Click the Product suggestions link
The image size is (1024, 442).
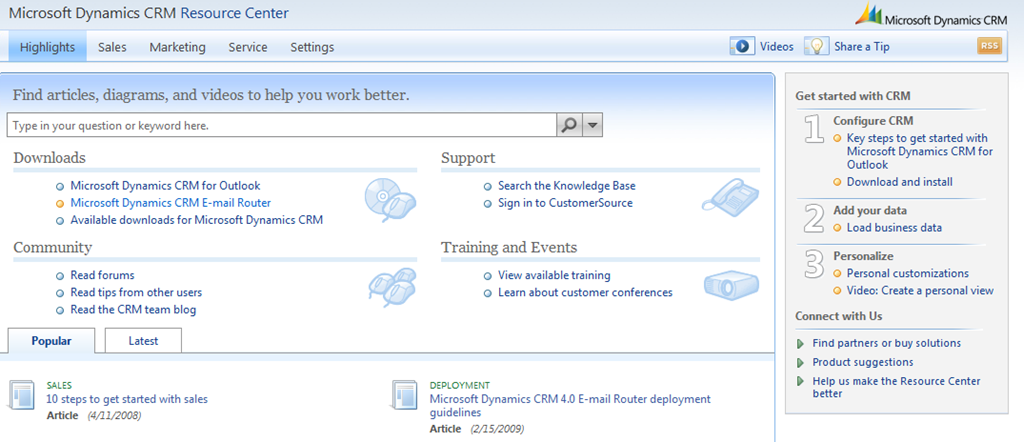pos(863,362)
